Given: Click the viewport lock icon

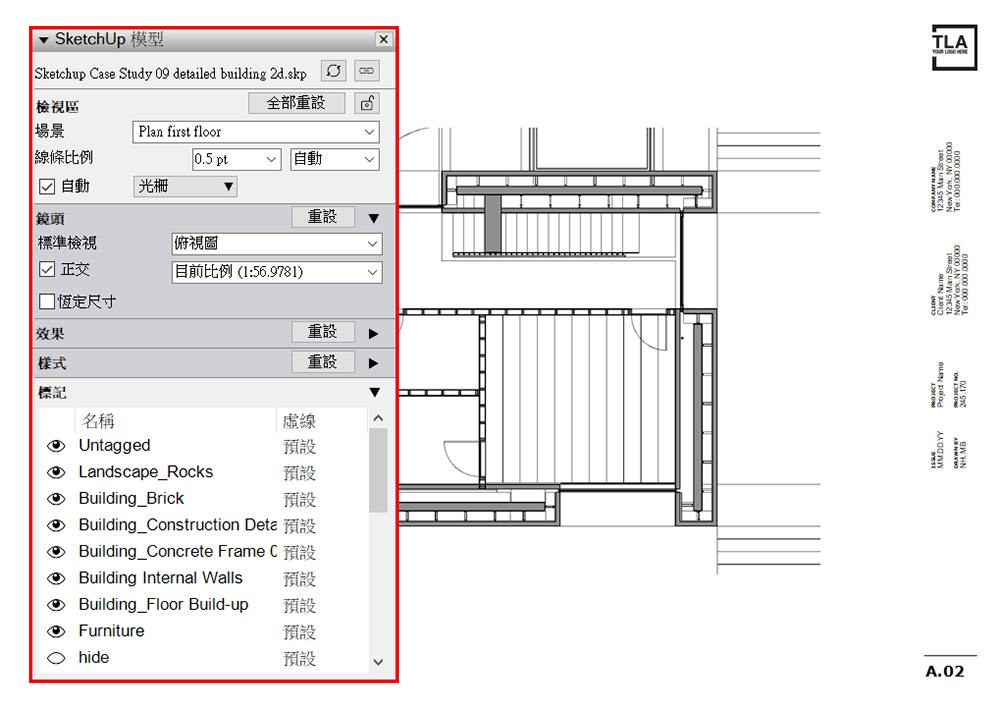Looking at the screenshot, I should tap(368, 103).
